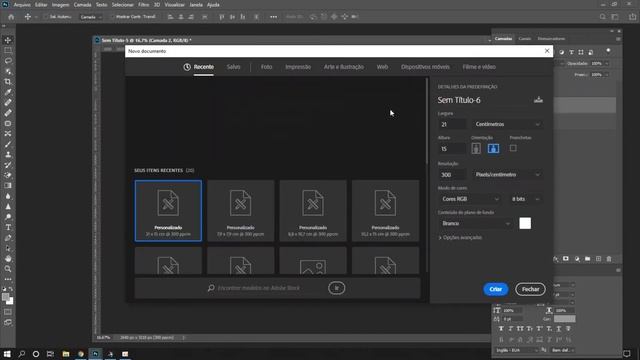Open Windows taskbar search
Image resolution: width=640 pixels, height=360 pixels.
[x=22, y=354]
